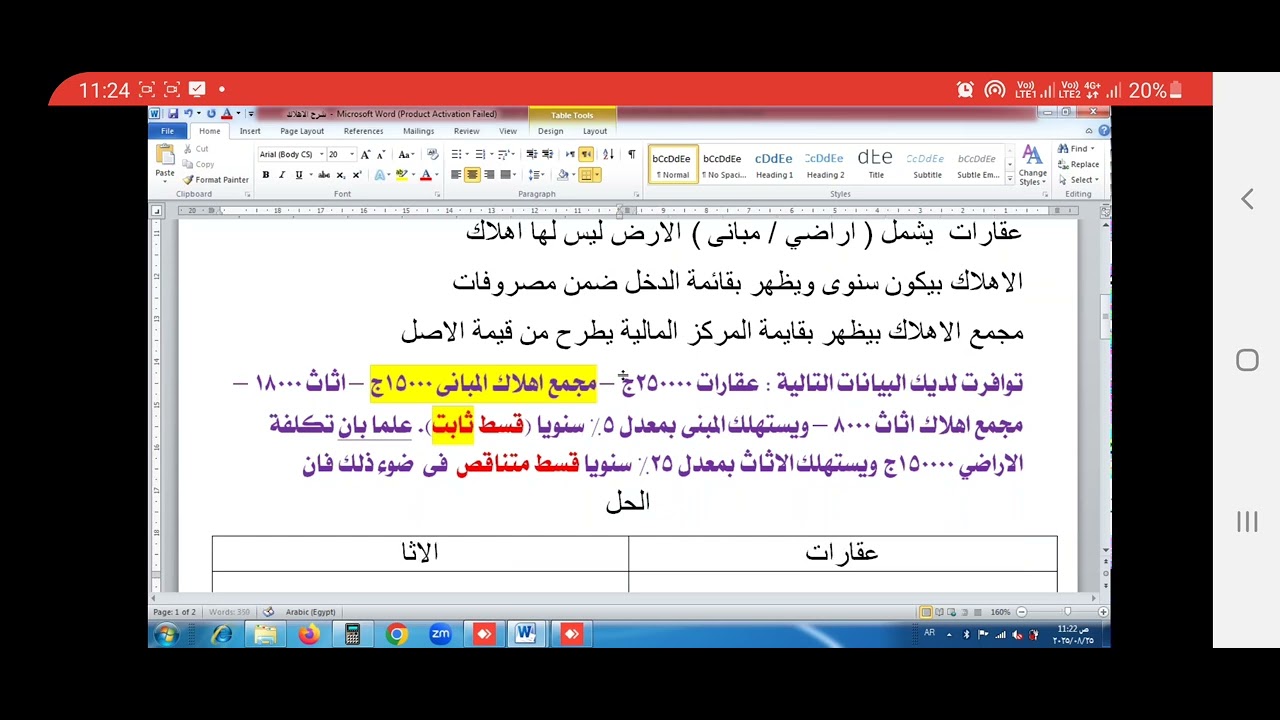
Task: Click the zoom slider handle
Action: pos(1067,612)
